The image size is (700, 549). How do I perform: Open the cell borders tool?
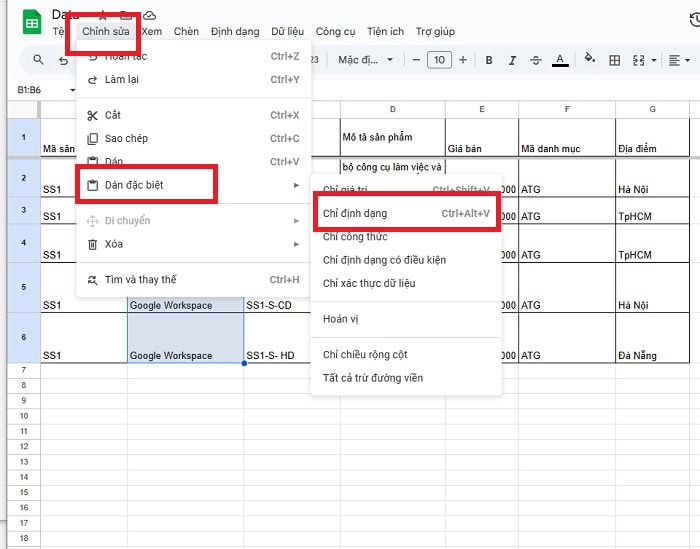coord(614,60)
